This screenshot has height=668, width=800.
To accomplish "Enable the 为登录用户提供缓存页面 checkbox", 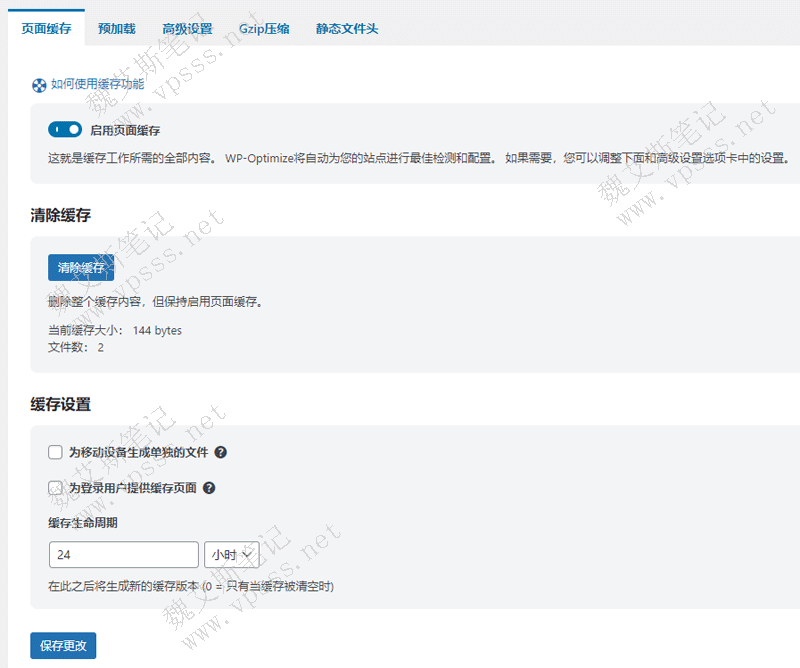I will 56,488.
